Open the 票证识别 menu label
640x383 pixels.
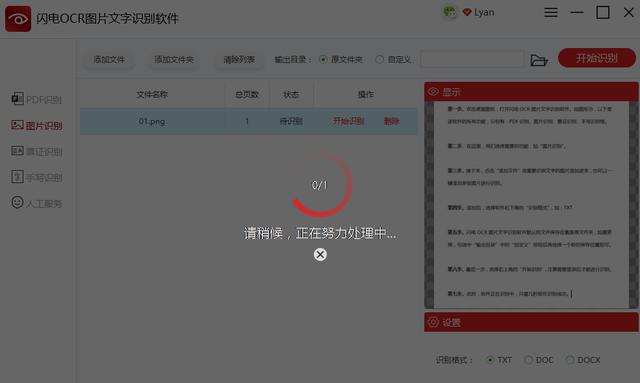tap(44, 152)
